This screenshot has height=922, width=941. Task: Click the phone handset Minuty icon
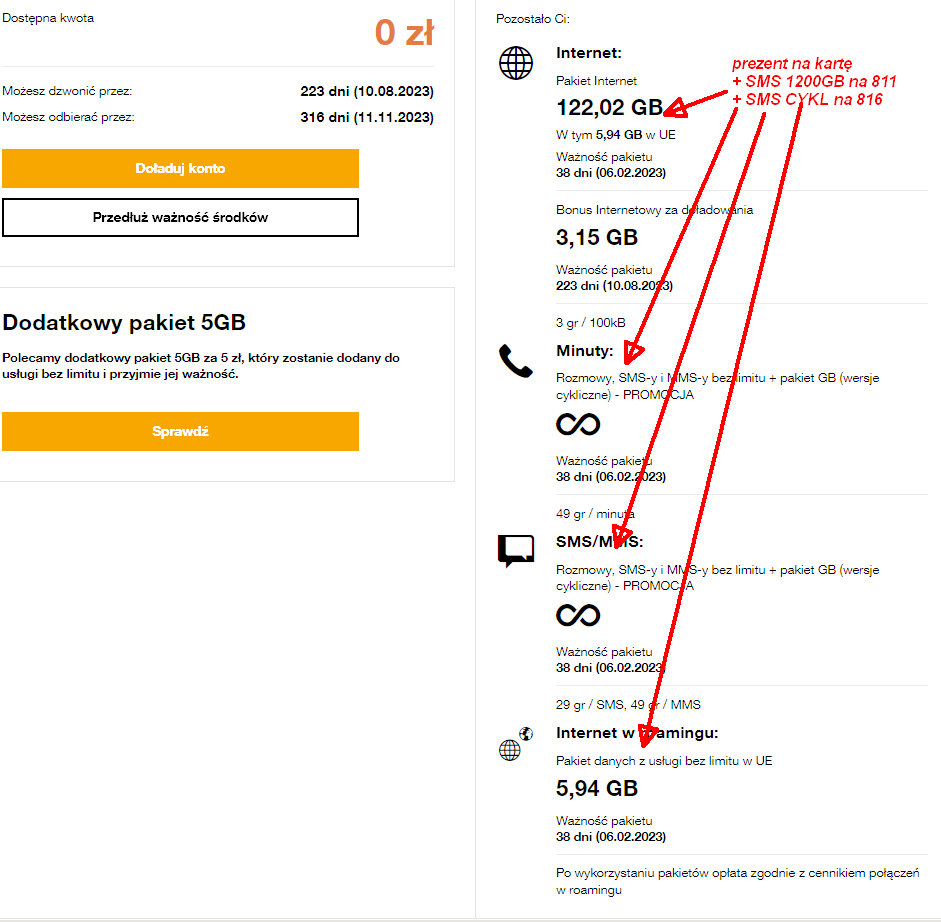coord(515,360)
